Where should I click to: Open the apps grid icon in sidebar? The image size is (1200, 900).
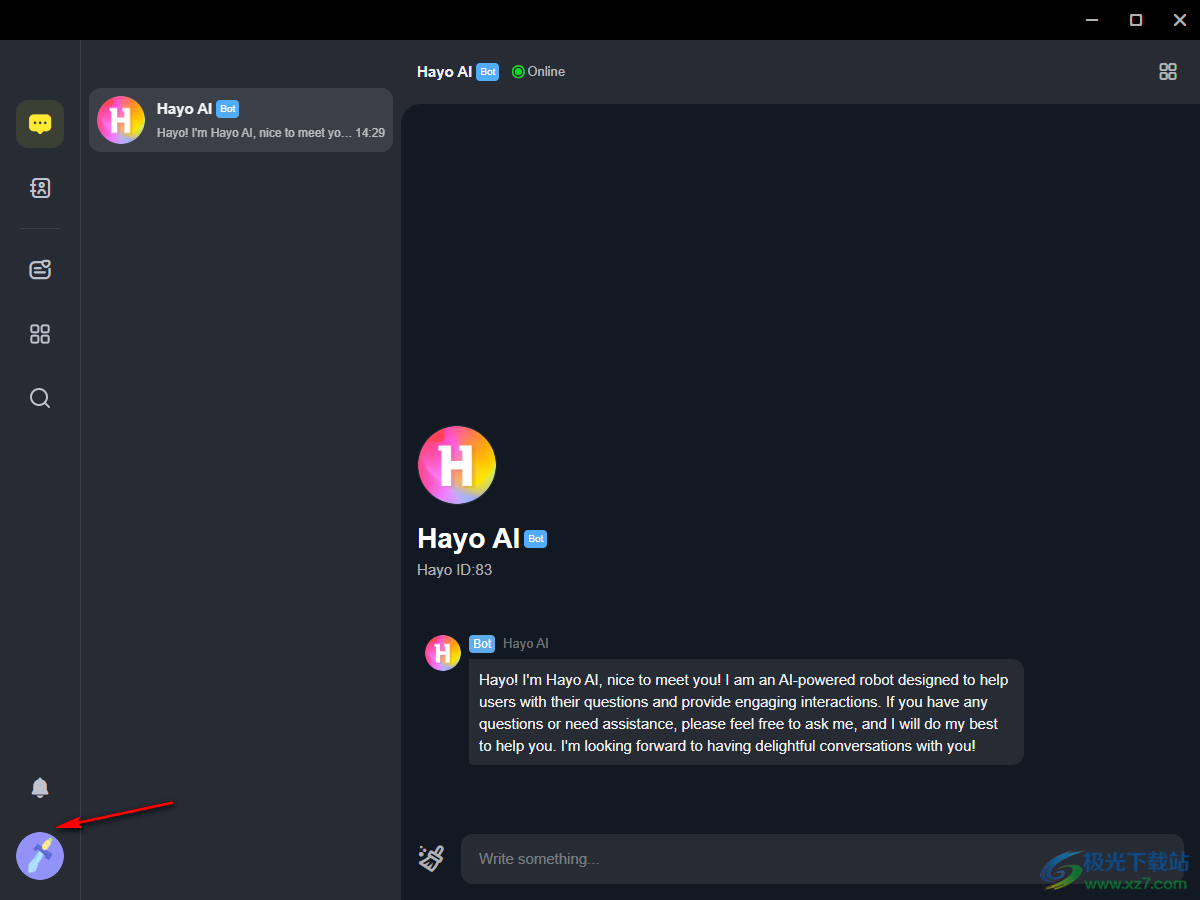pos(40,334)
